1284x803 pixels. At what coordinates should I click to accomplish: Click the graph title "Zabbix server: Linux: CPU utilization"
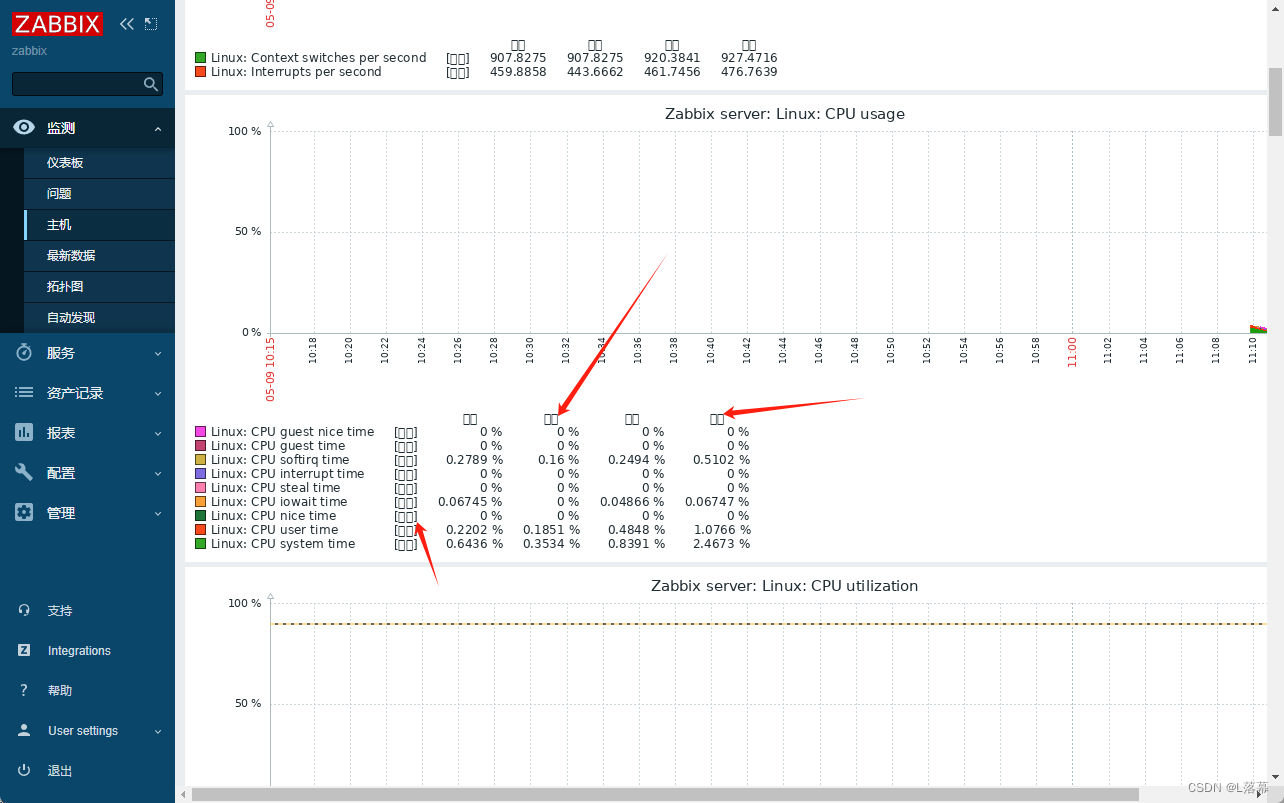[x=785, y=586]
